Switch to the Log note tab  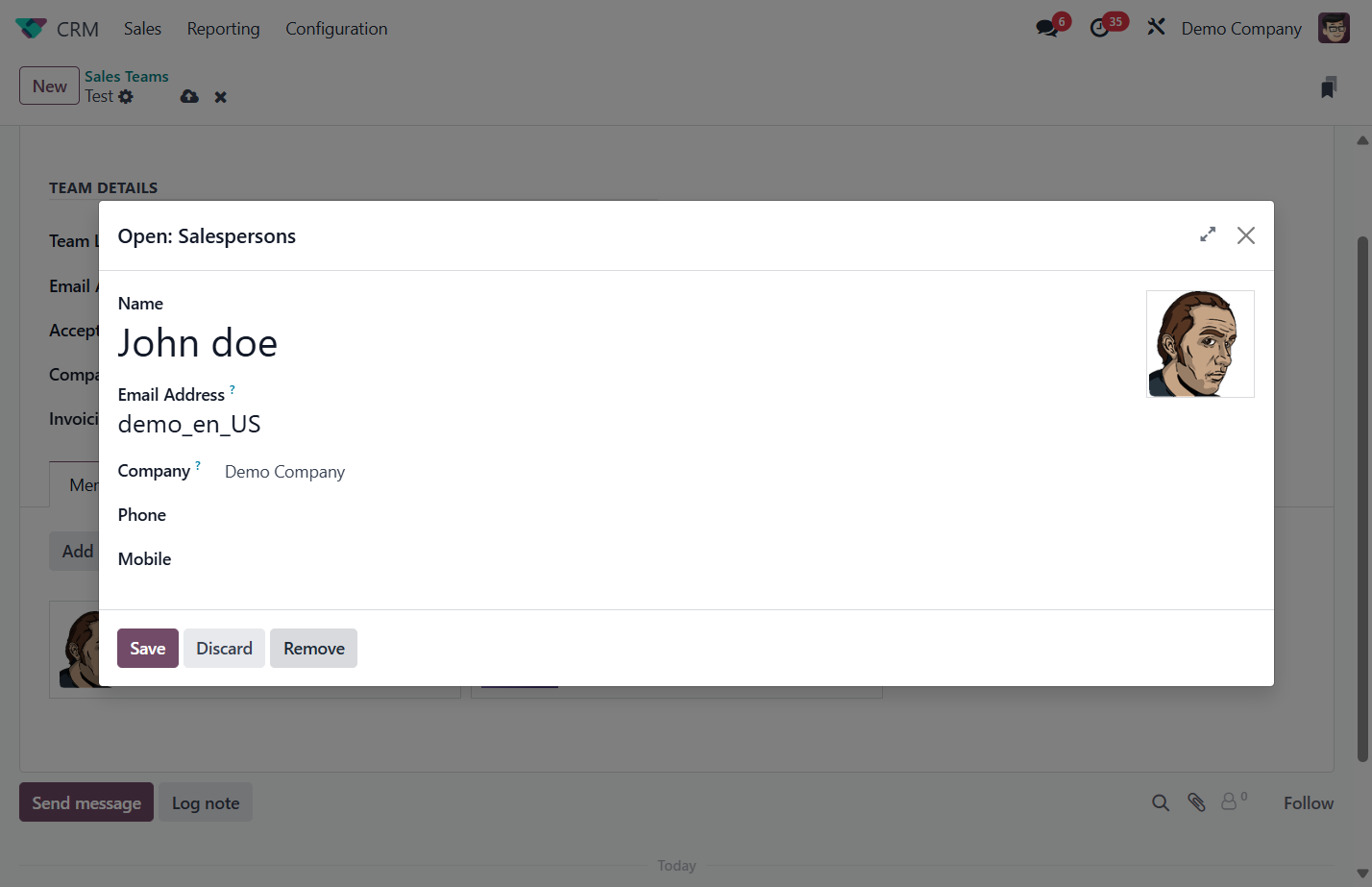point(206,802)
